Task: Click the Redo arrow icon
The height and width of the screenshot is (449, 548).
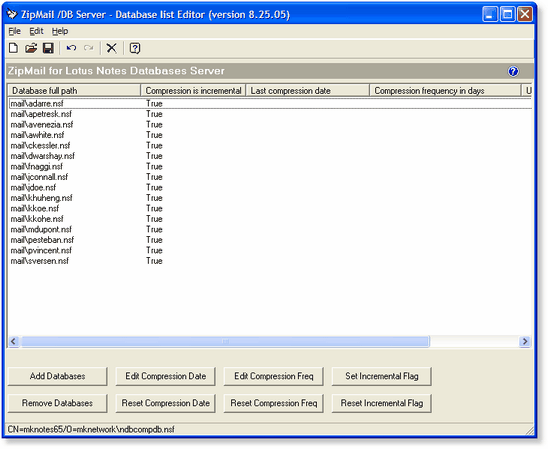Action: (89, 48)
